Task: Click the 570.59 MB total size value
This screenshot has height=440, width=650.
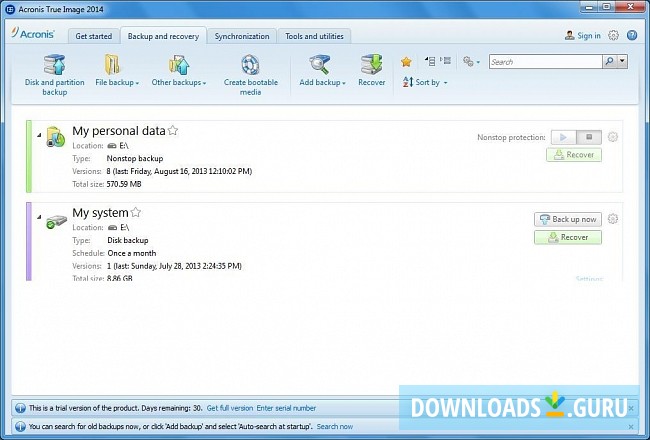Action: click(x=124, y=184)
